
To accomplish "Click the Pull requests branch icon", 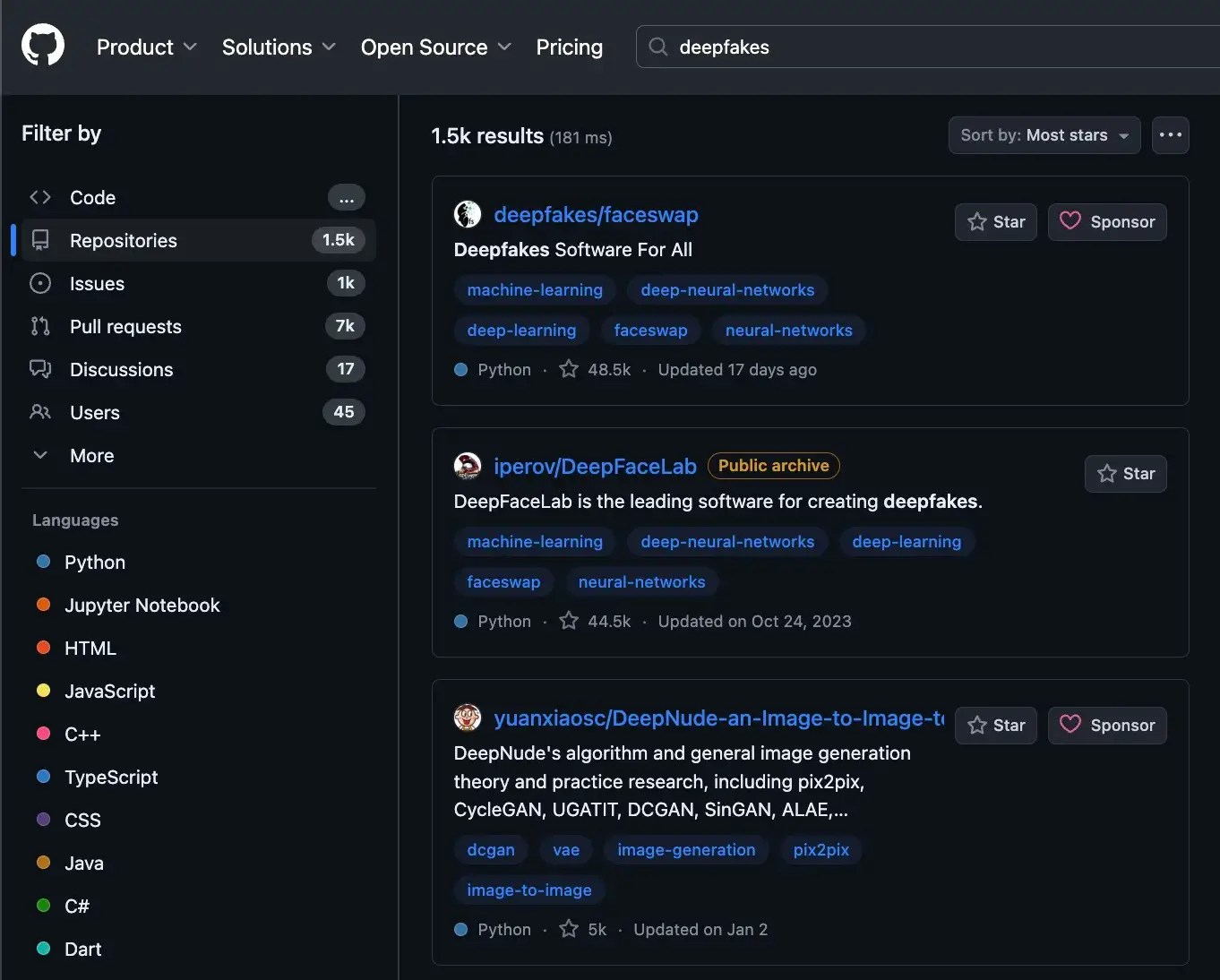I will click(x=40, y=326).
